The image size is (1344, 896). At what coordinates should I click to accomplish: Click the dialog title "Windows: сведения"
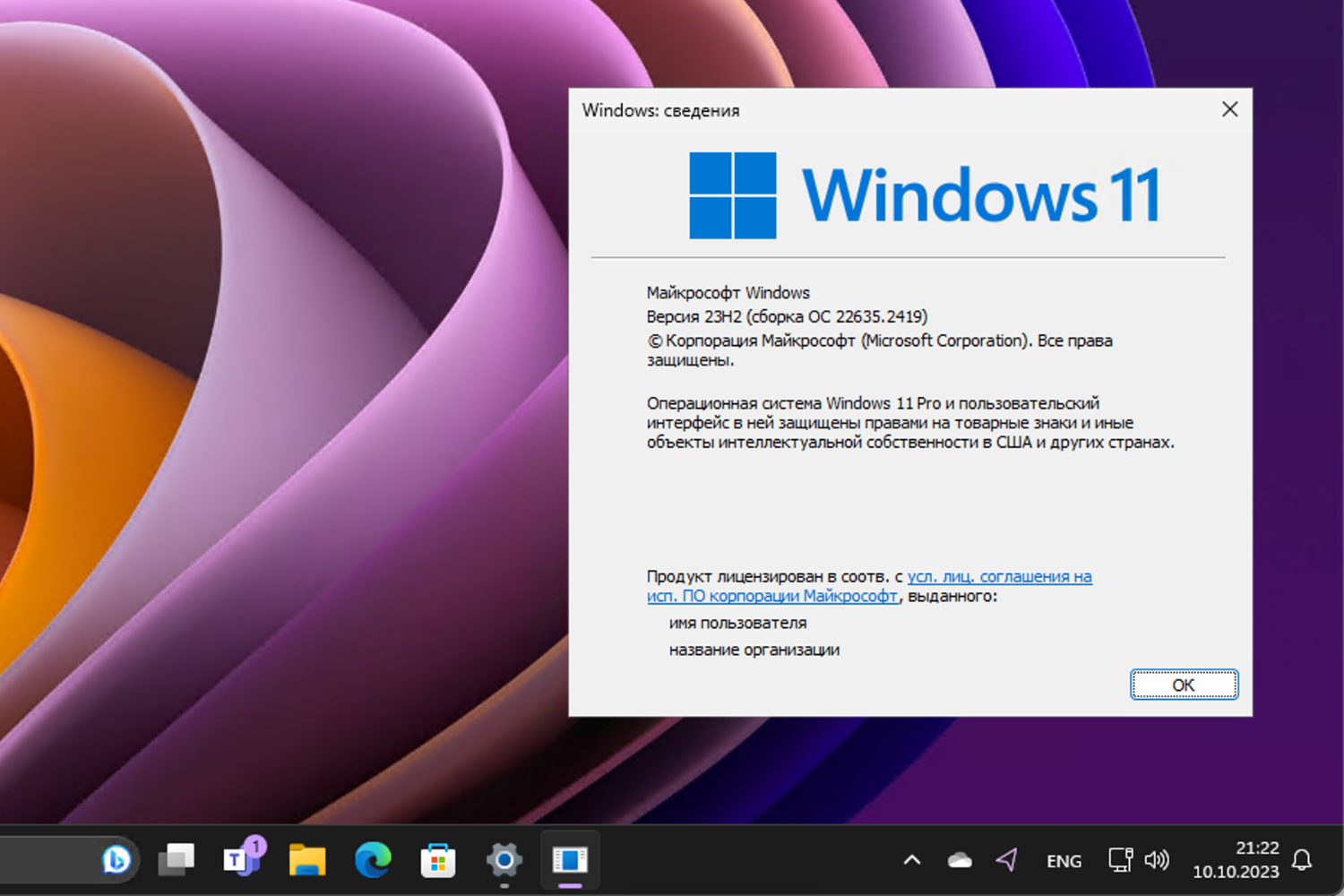pos(660,110)
